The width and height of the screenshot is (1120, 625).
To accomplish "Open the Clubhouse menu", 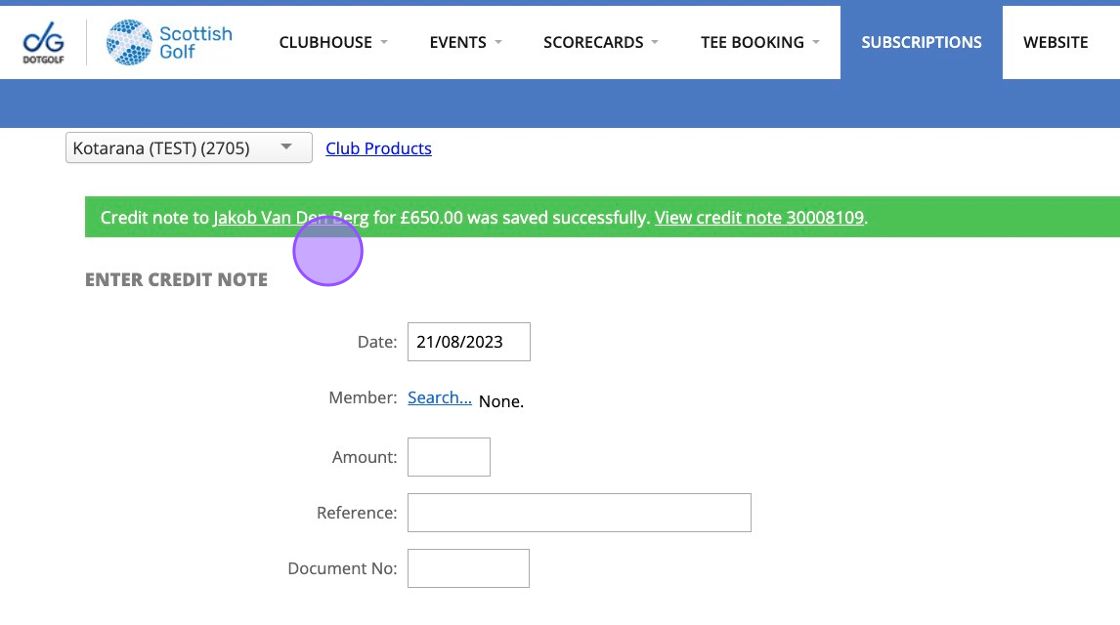I will (x=325, y=42).
